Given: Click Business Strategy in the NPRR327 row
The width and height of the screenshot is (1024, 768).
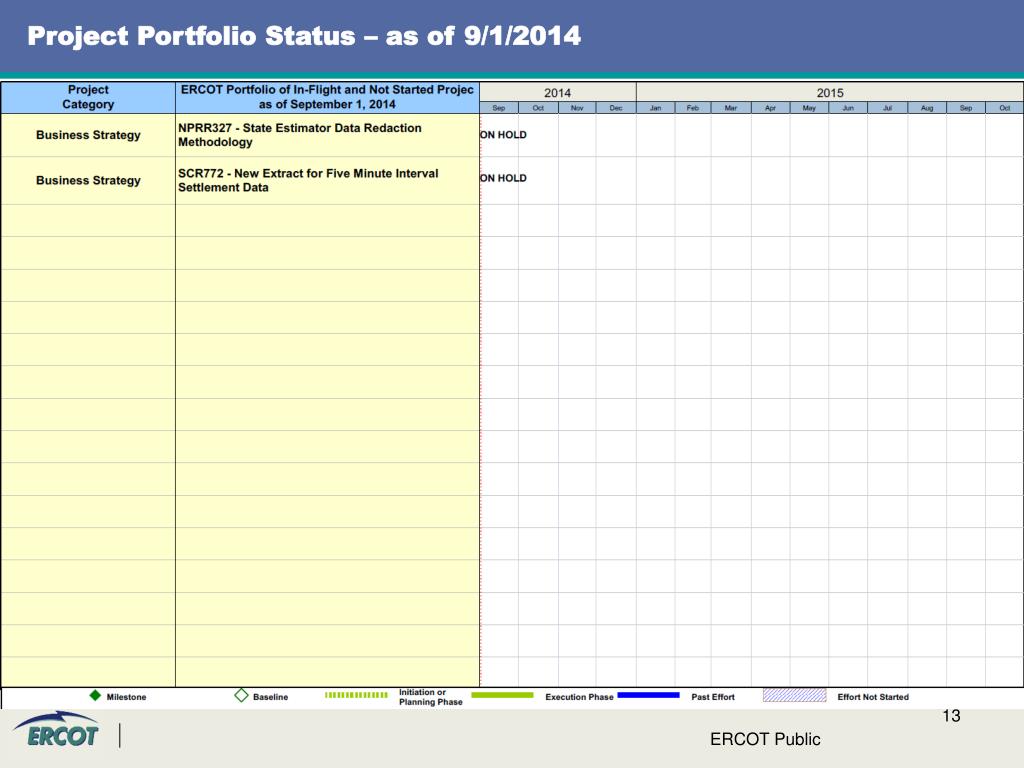Looking at the screenshot, I should tap(88, 135).
